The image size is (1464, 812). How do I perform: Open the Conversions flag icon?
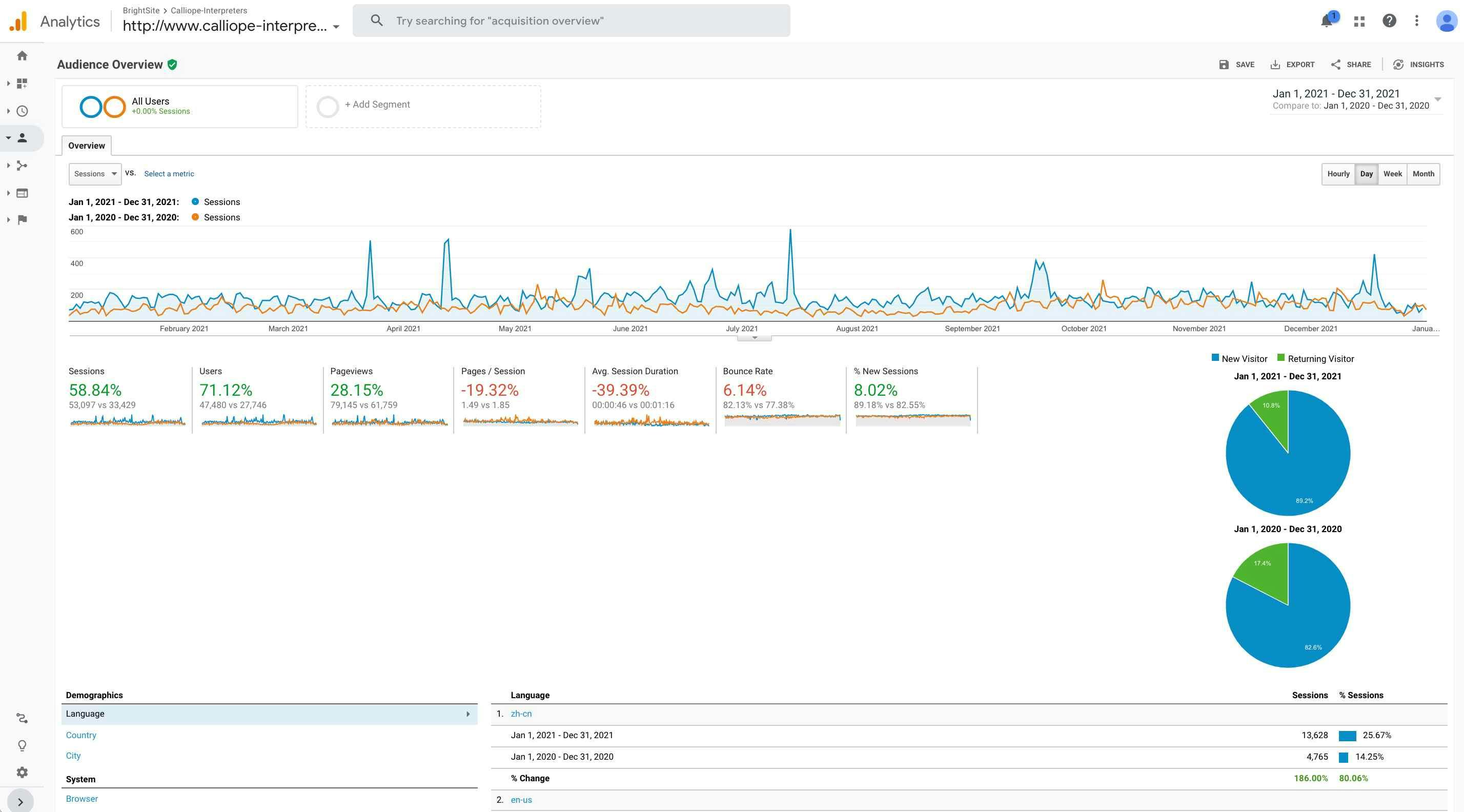[x=22, y=220]
